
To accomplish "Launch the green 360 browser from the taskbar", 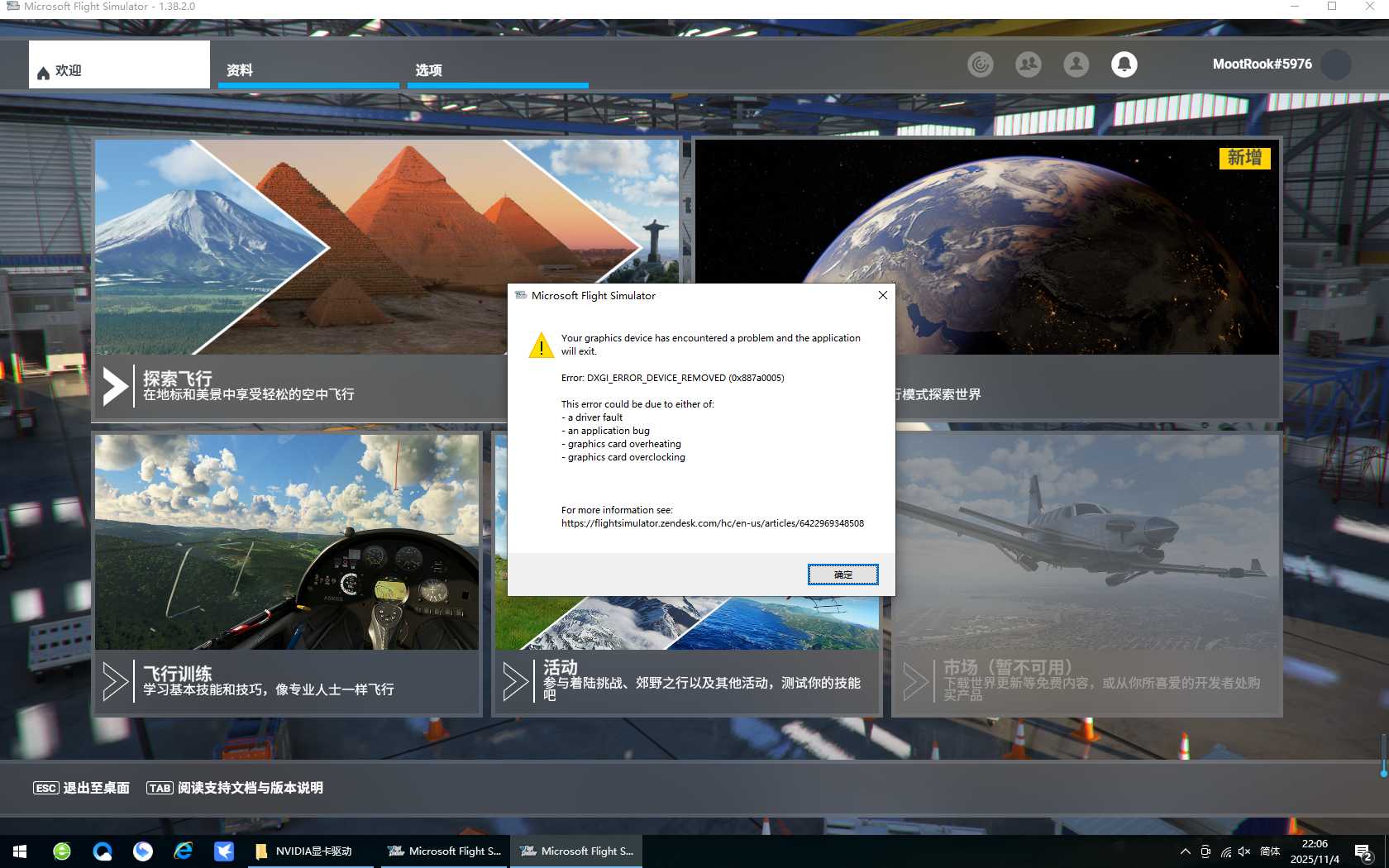I will pos(62,851).
